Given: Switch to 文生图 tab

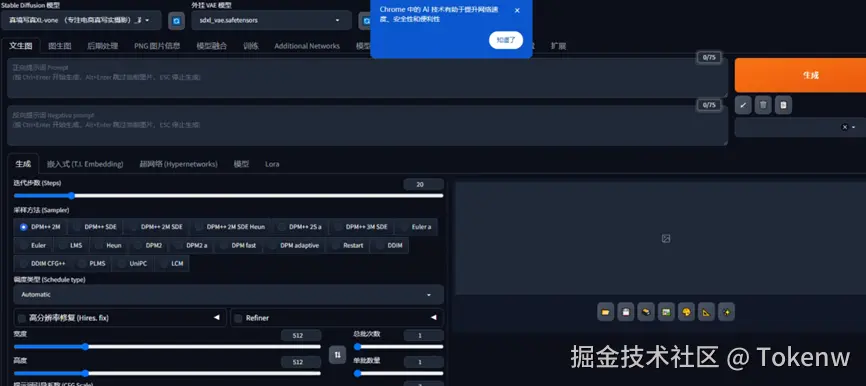Looking at the screenshot, I should (20, 46).
